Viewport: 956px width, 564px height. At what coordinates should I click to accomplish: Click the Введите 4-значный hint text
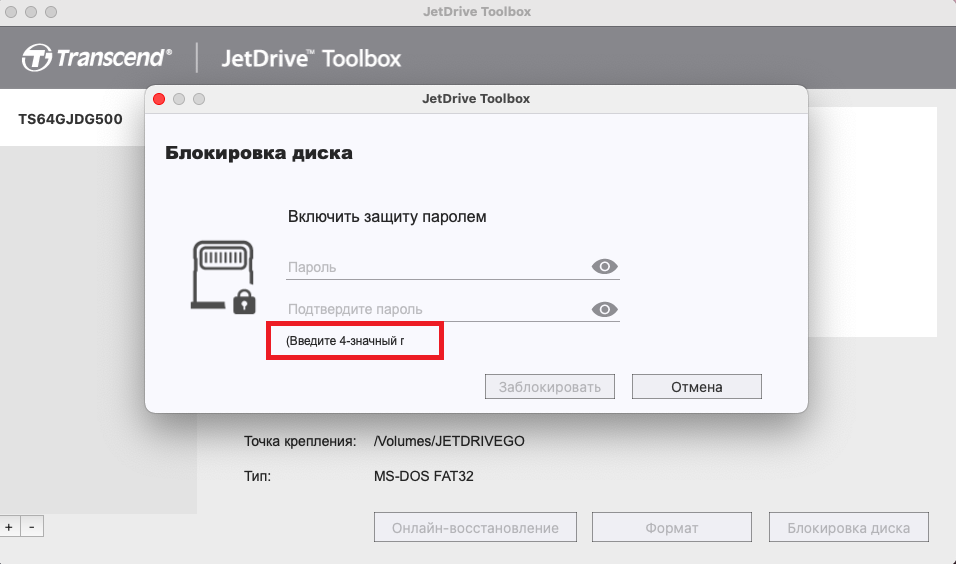pyautogui.click(x=345, y=341)
